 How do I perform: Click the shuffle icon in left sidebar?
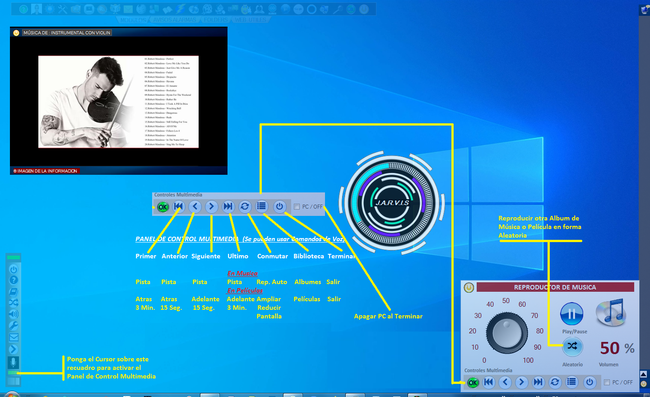point(13,303)
